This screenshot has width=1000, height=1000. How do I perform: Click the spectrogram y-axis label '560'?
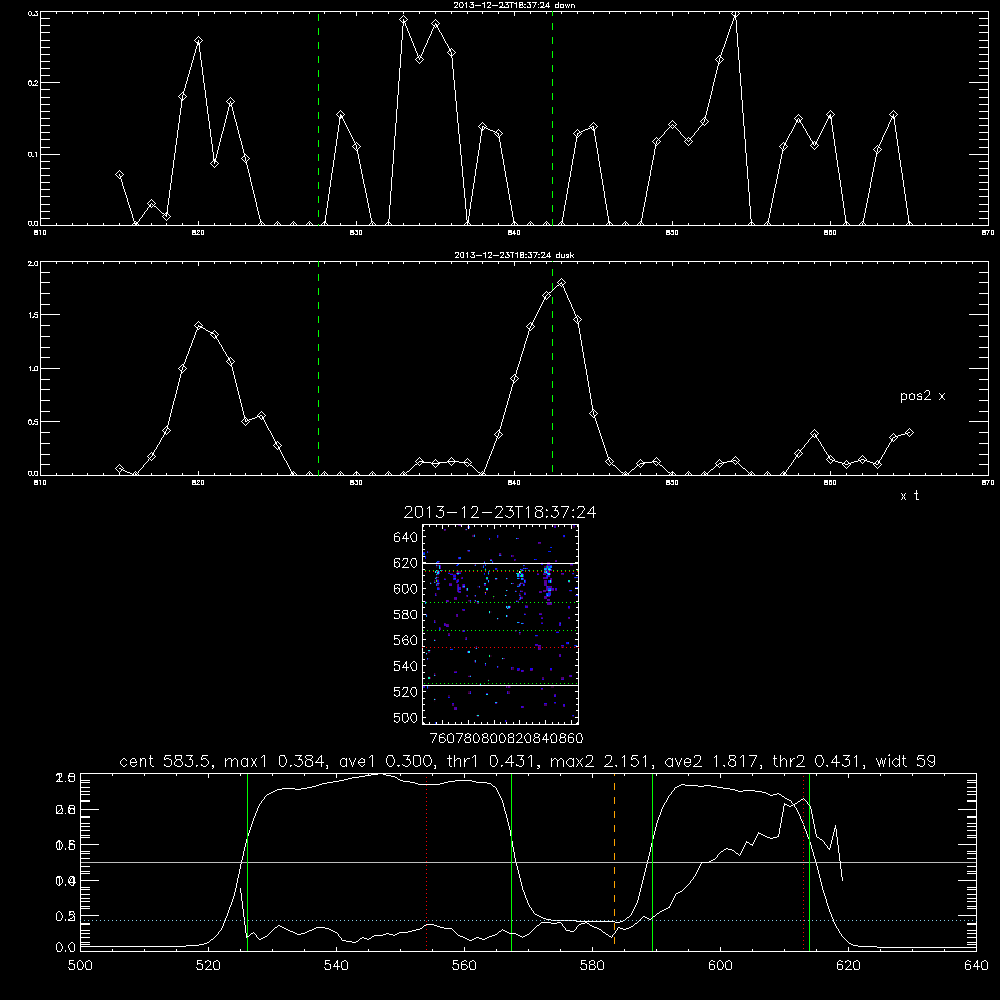coord(406,640)
